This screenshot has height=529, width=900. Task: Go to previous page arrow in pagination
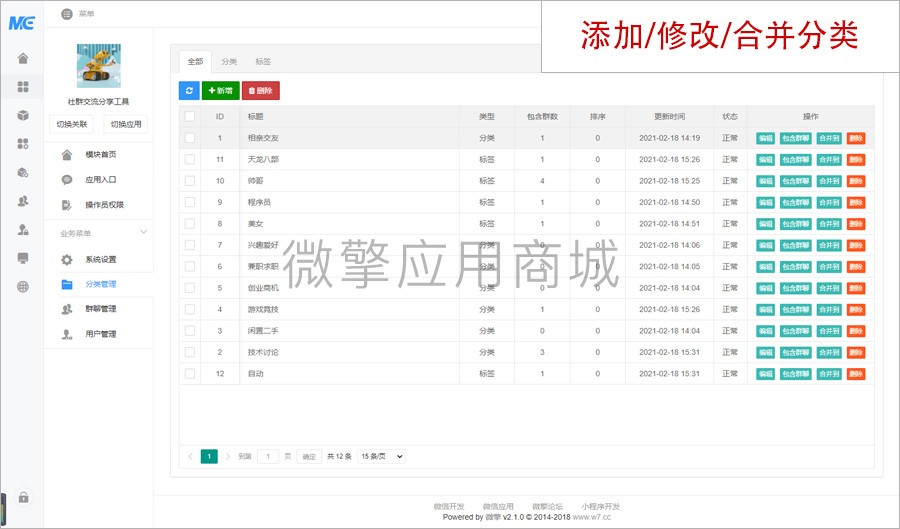(190, 457)
